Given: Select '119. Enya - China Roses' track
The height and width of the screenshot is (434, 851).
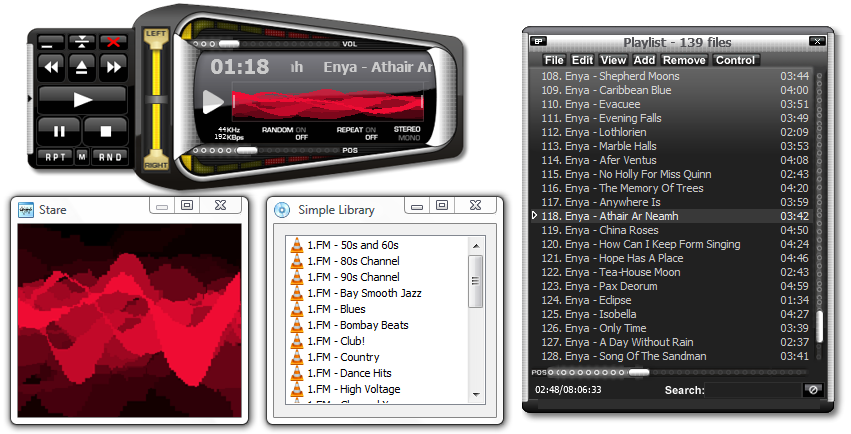Looking at the screenshot, I should click(675, 230).
